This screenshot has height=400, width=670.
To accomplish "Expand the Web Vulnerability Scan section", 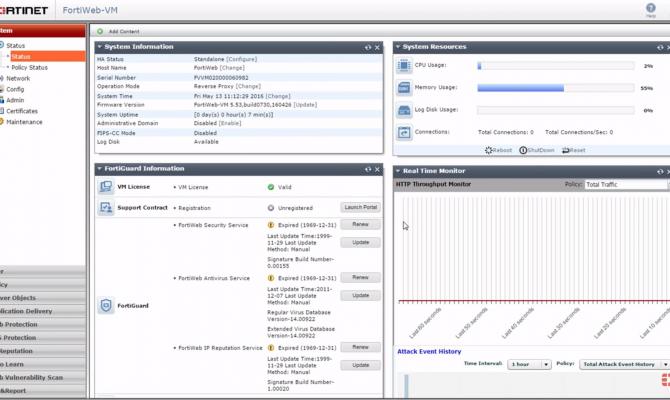I will click(x=43, y=377).
